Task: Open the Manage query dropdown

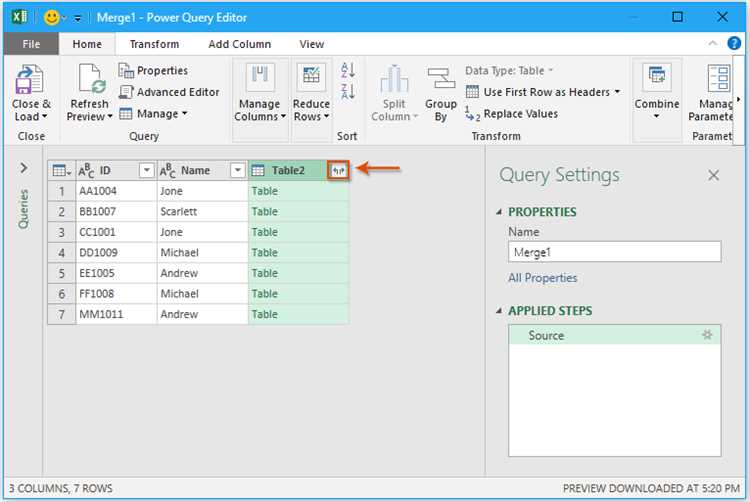Action: pyautogui.click(x=184, y=114)
